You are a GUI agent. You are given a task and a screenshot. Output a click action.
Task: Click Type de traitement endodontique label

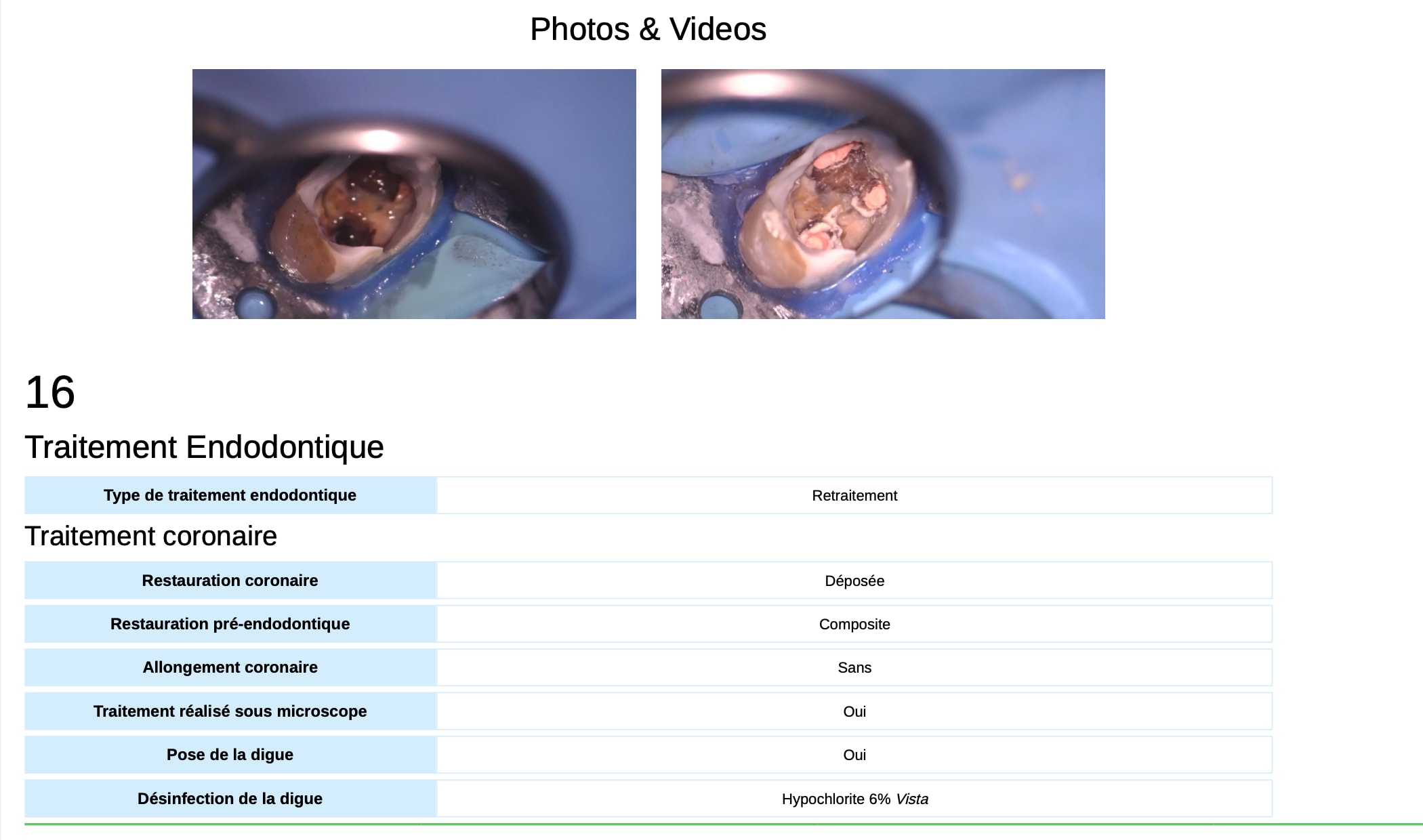230,495
